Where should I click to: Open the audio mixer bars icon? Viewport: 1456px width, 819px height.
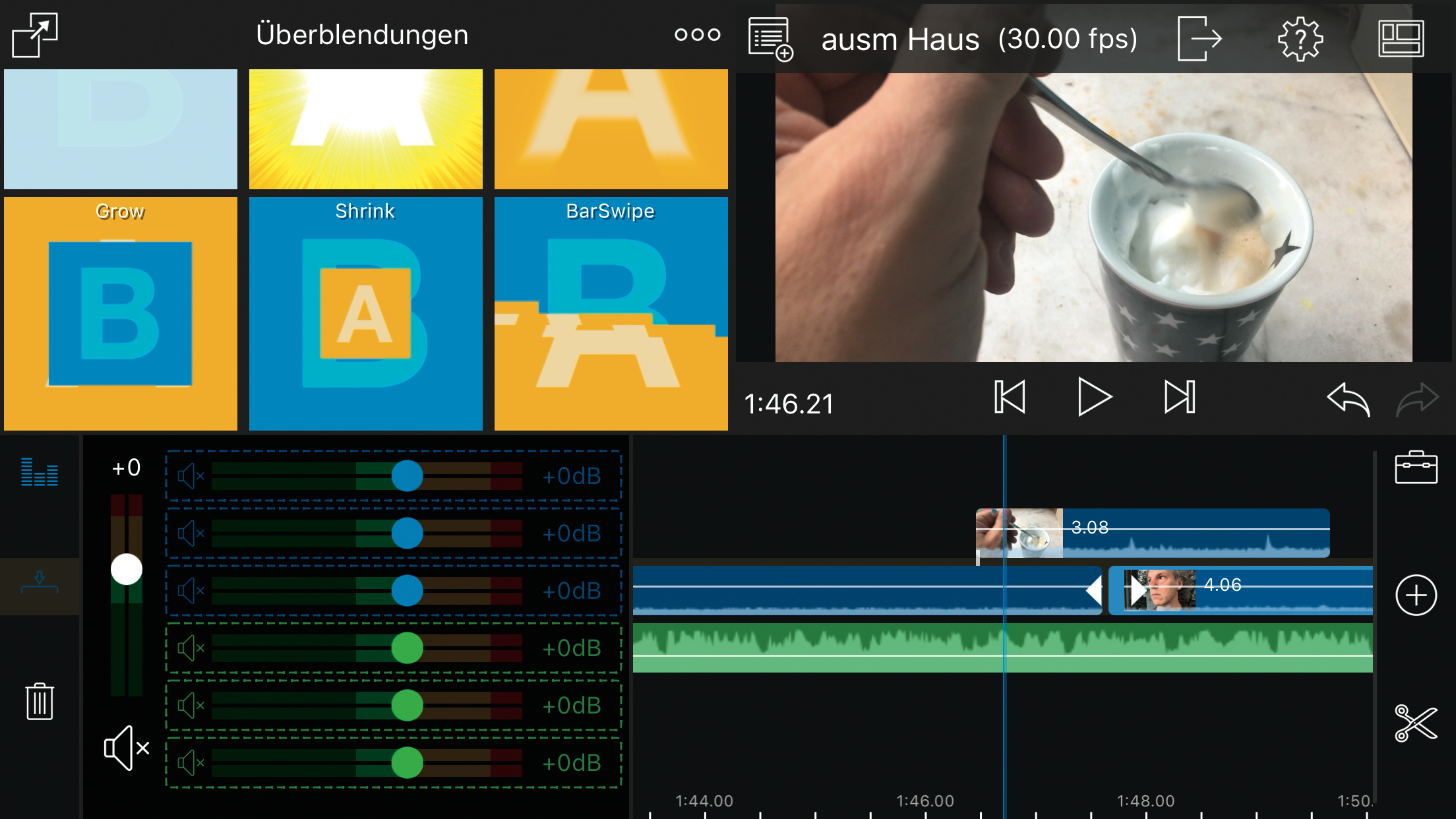click(x=40, y=471)
